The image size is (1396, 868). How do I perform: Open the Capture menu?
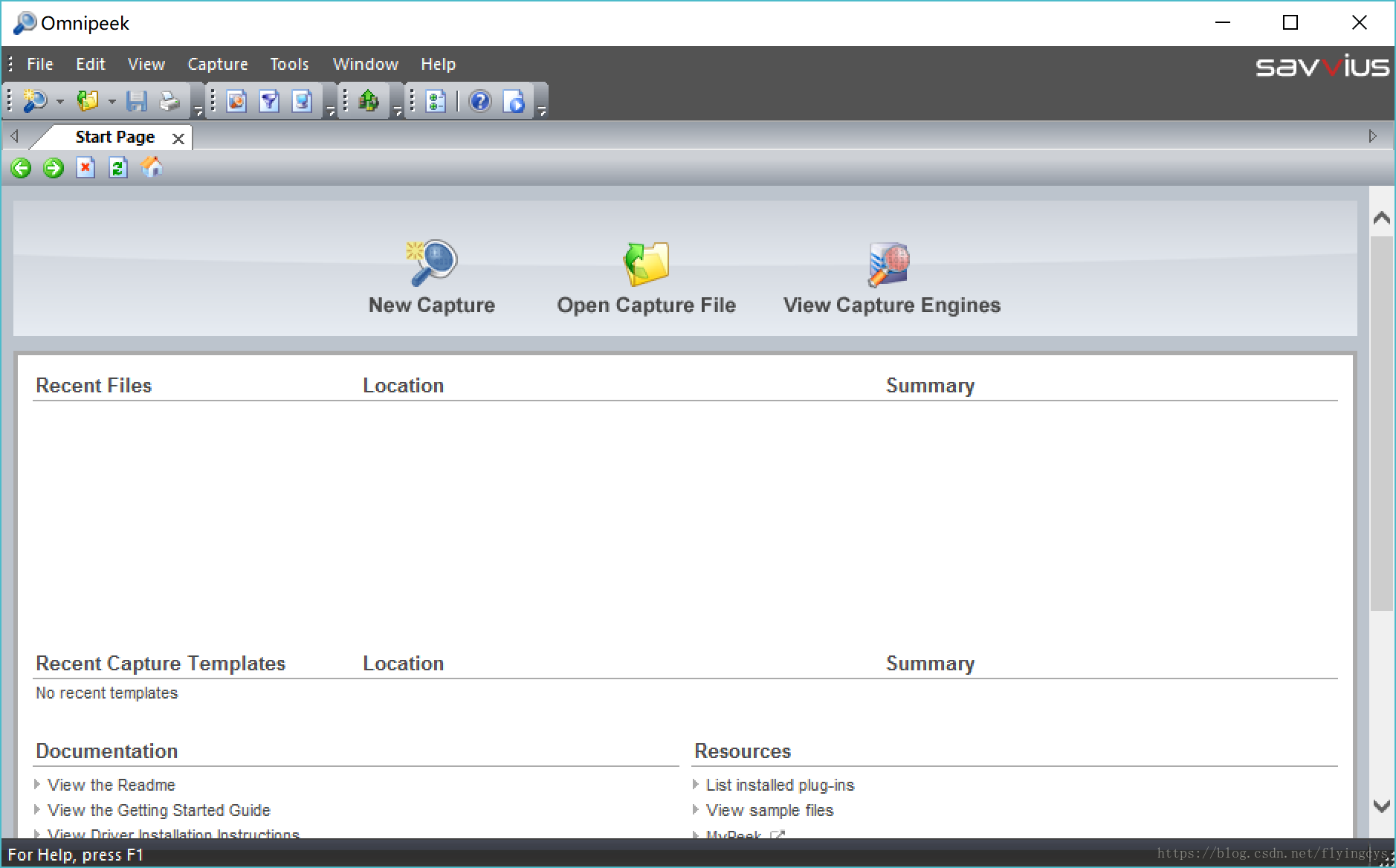[x=218, y=64]
